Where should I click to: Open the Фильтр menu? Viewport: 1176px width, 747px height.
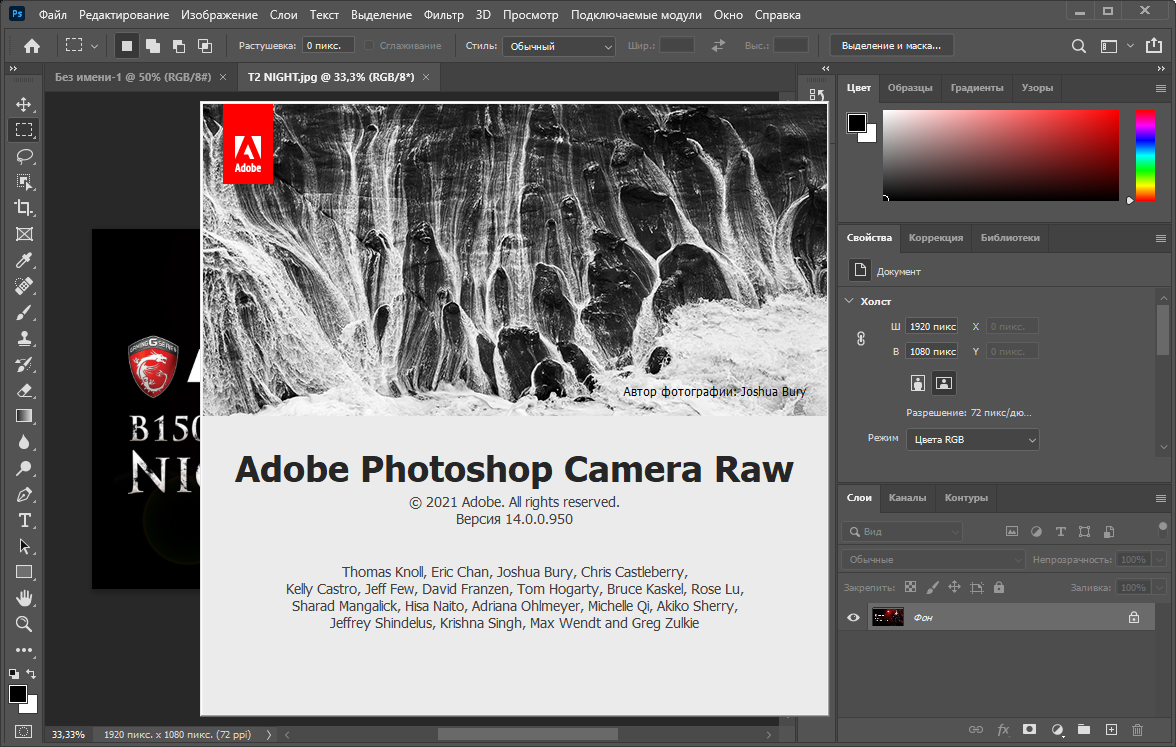[443, 15]
